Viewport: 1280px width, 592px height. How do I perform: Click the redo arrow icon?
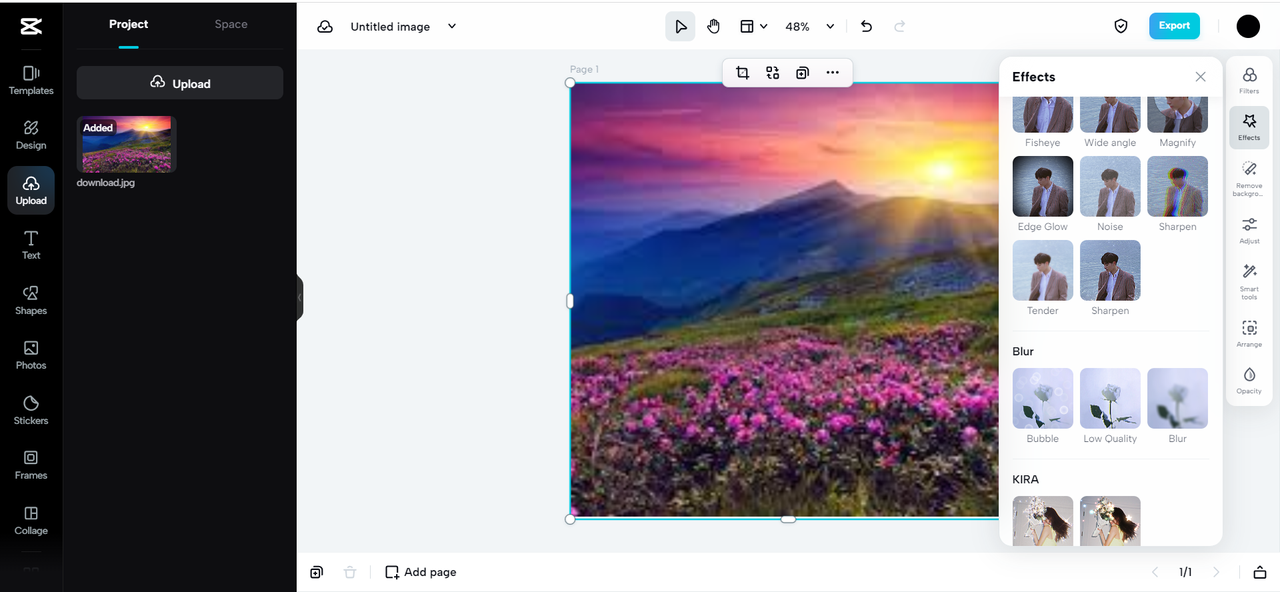point(899,27)
